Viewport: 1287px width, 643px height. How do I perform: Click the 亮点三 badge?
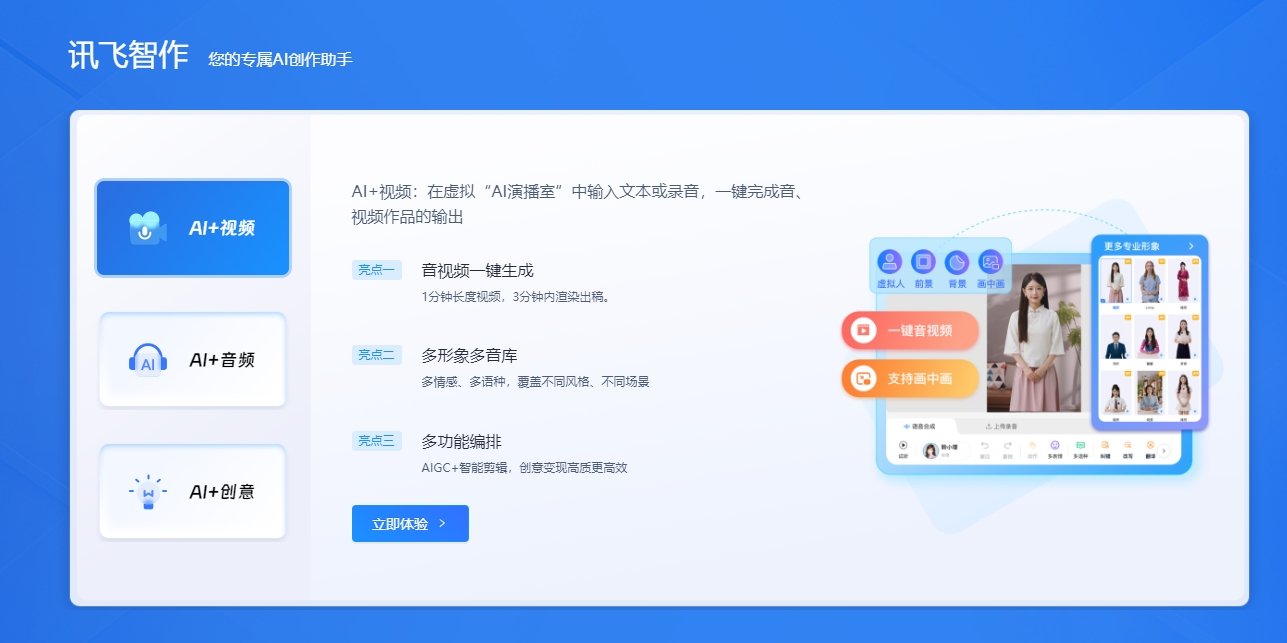[x=377, y=440]
